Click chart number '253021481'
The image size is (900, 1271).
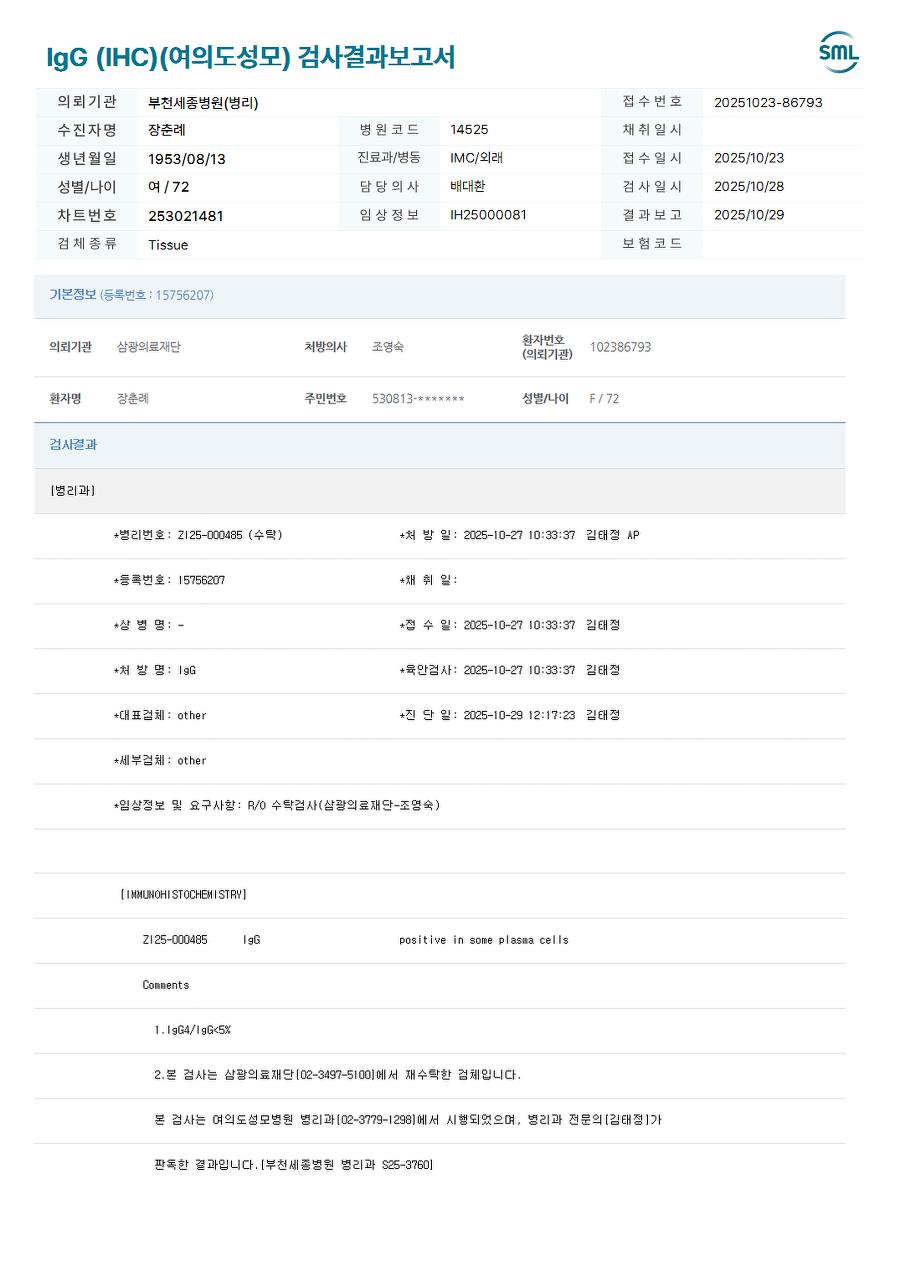186,216
